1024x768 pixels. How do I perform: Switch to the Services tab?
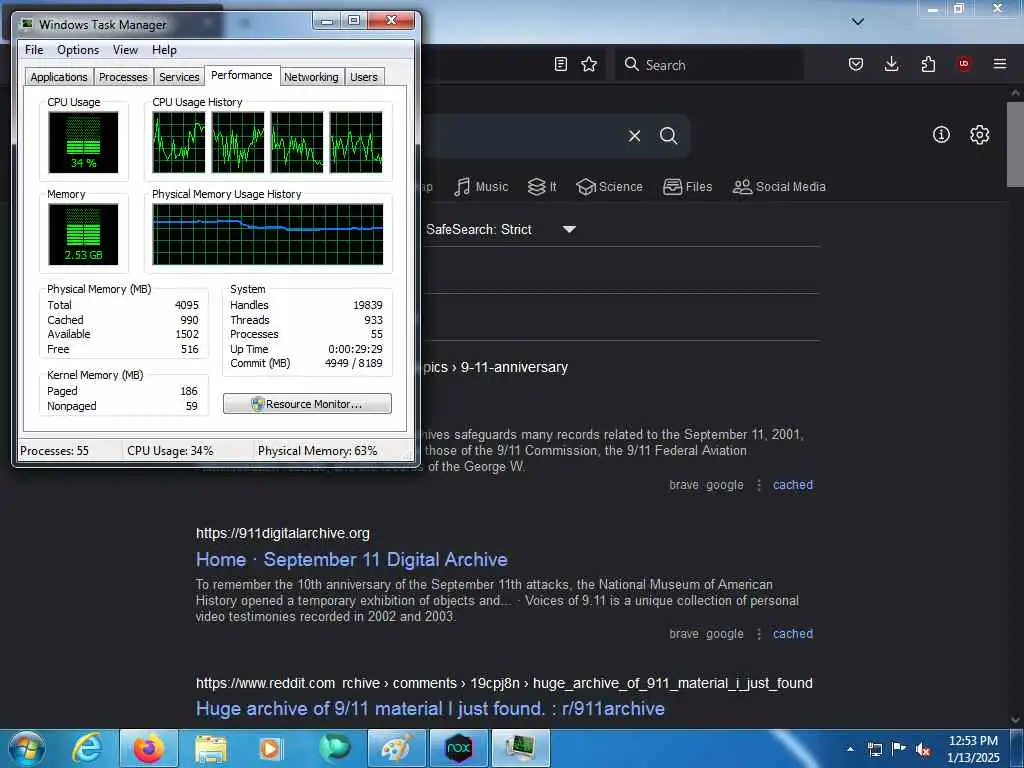pyautogui.click(x=179, y=76)
